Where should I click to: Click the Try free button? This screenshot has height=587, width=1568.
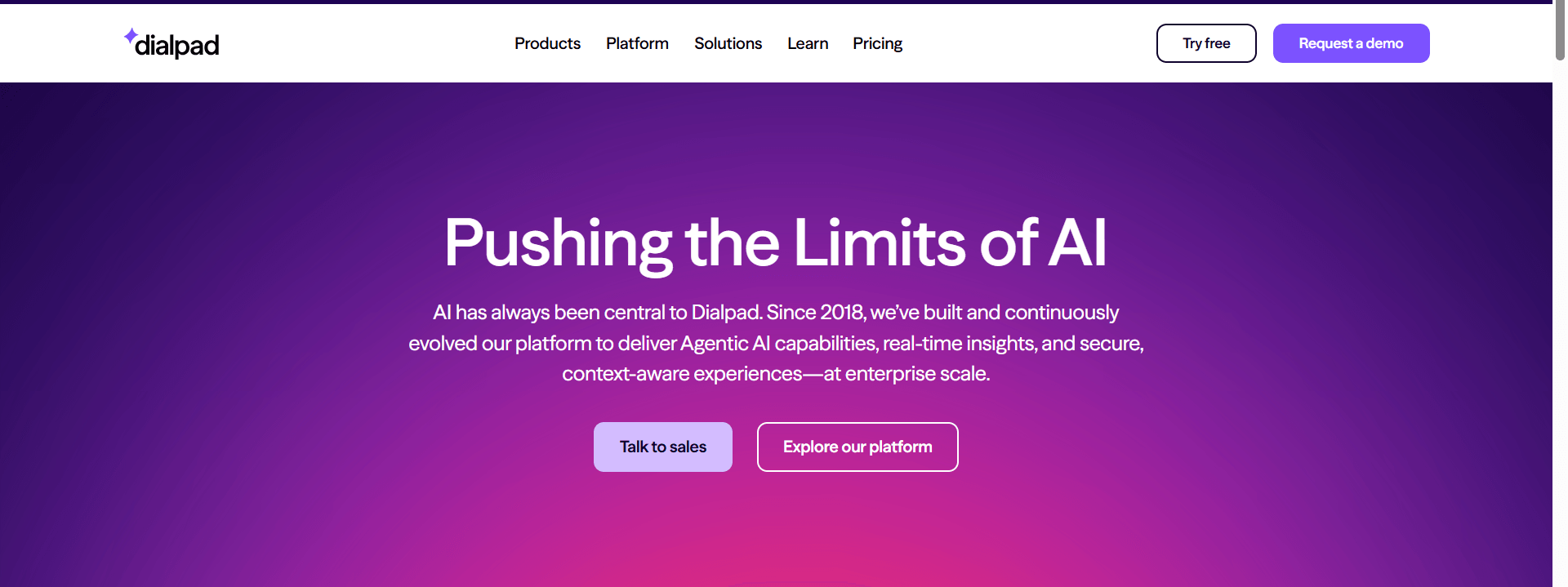[x=1206, y=43]
